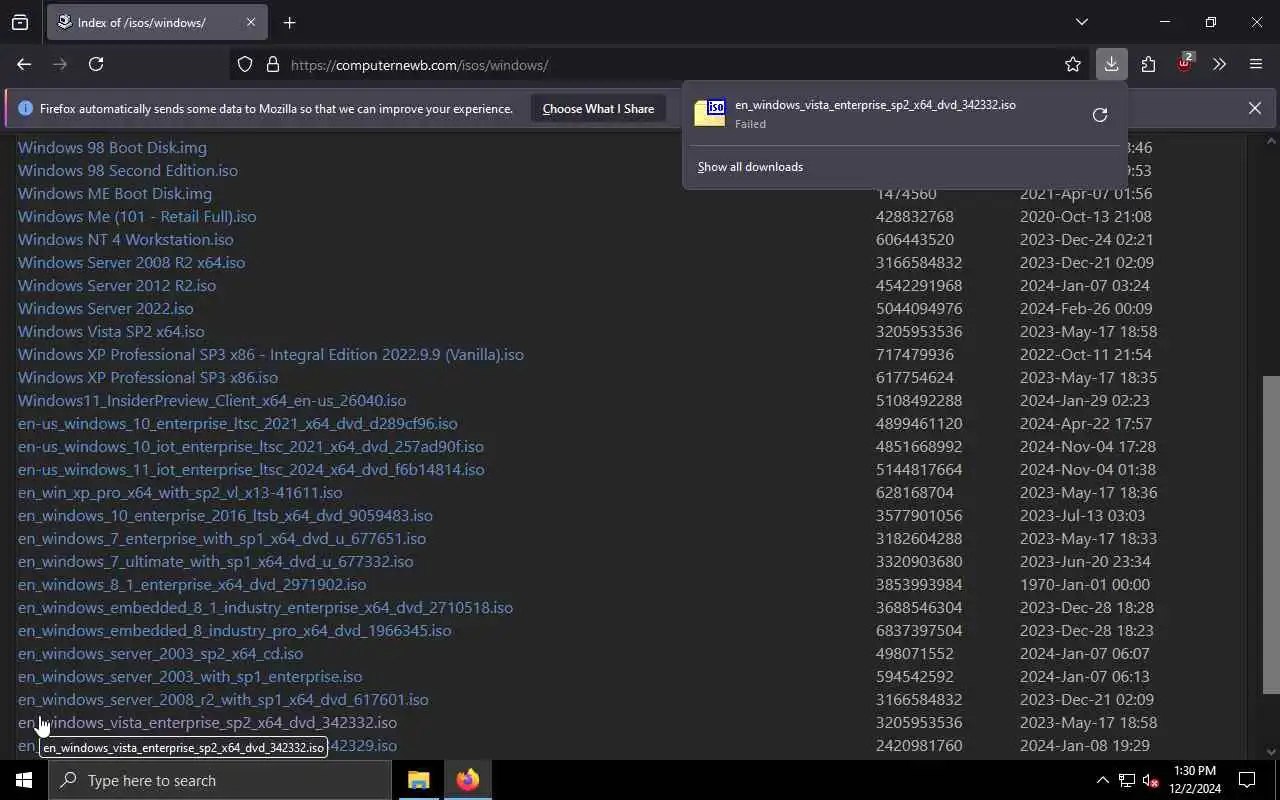Click Choose What I Share button

point(598,109)
